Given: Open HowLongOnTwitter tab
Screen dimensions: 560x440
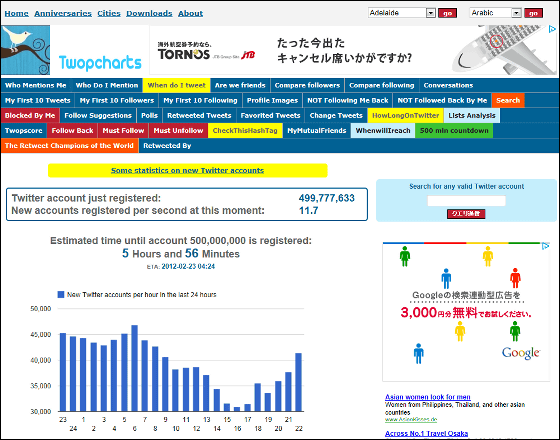Looking at the screenshot, I should [x=405, y=115].
